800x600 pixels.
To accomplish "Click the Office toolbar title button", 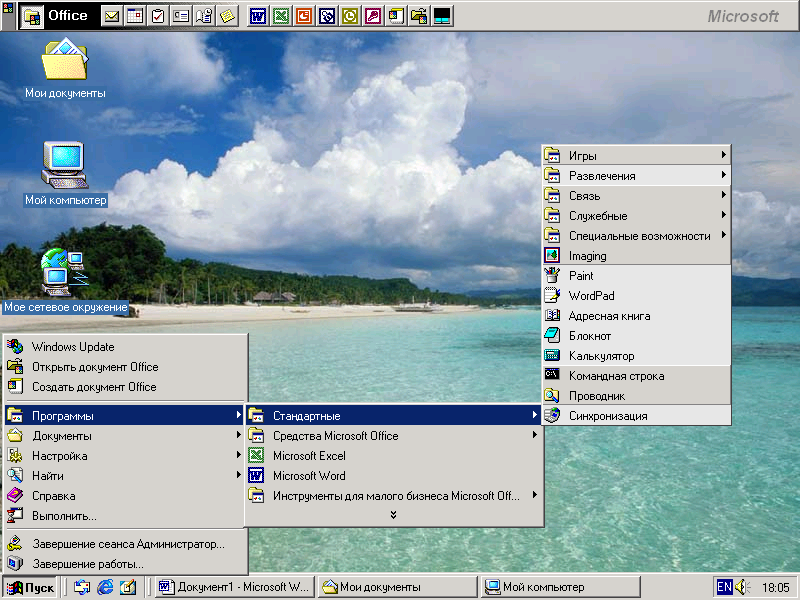I will (x=58, y=16).
